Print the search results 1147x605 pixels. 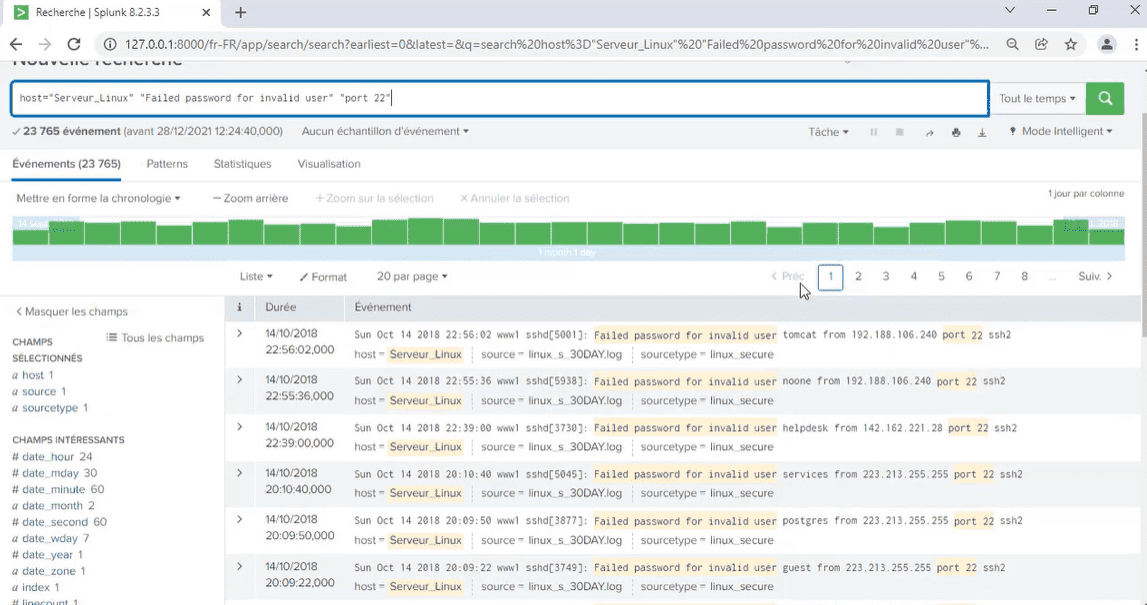coord(956,132)
